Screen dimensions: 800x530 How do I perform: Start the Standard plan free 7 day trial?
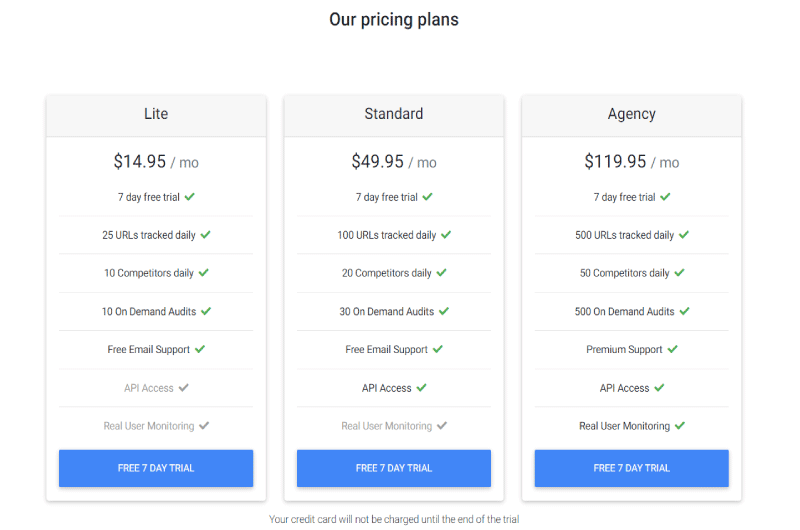click(393, 468)
